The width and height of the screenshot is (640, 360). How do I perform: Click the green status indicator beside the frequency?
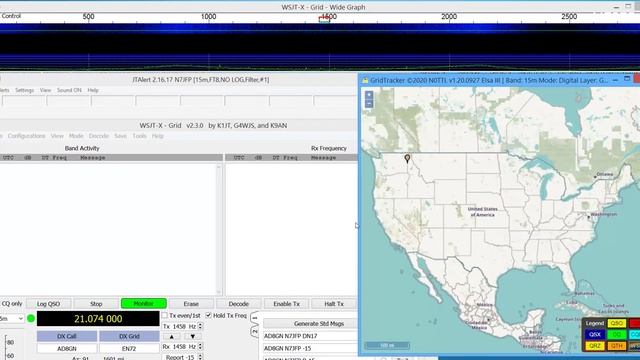coord(31,318)
